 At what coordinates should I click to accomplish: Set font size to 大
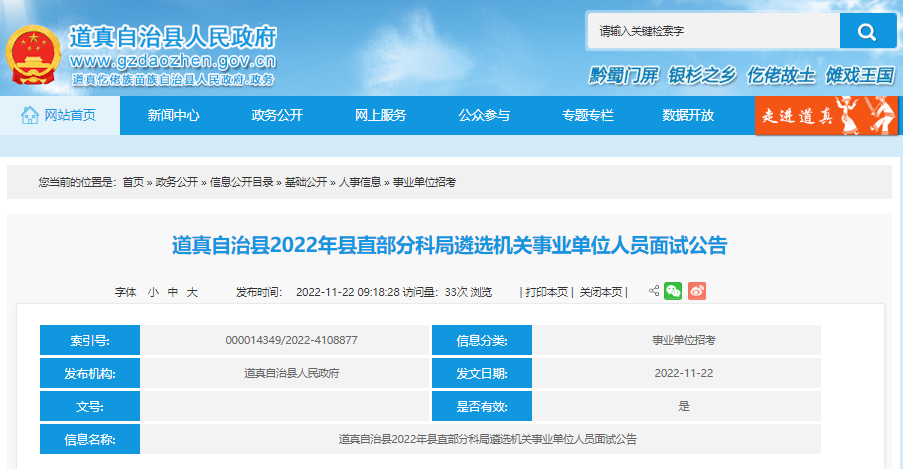coord(192,292)
